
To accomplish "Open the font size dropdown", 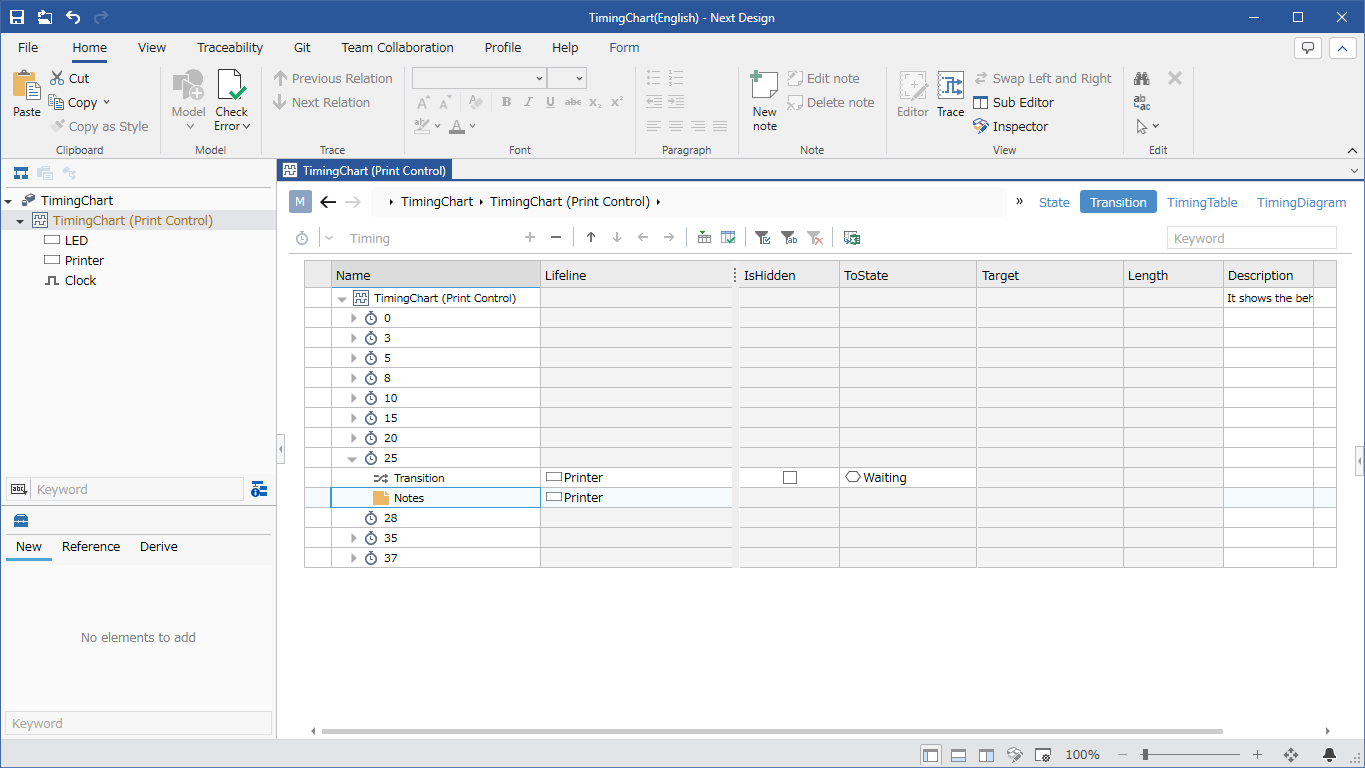I will pos(579,78).
